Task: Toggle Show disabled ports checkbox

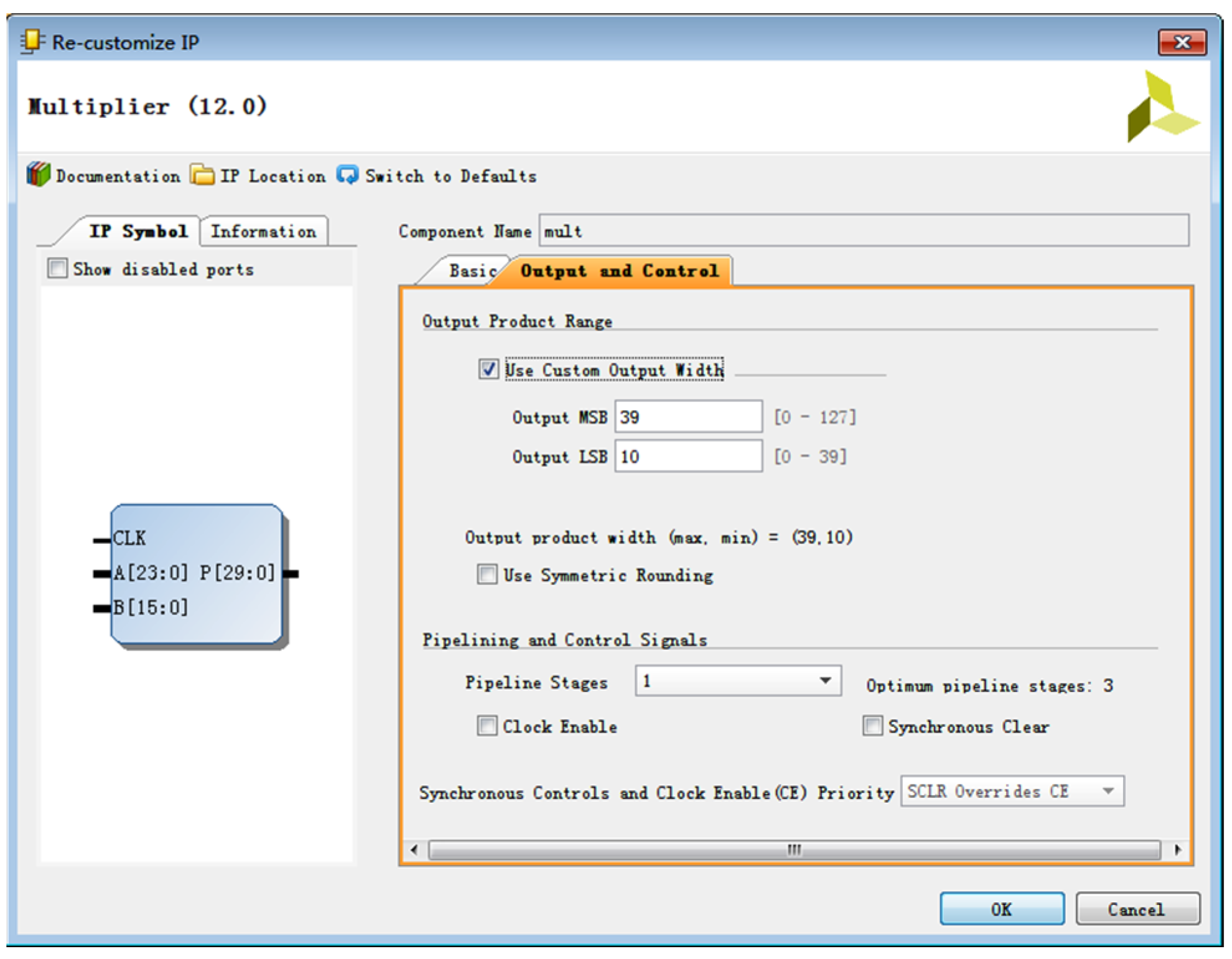Action: pyautogui.click(x=58, y=268)
